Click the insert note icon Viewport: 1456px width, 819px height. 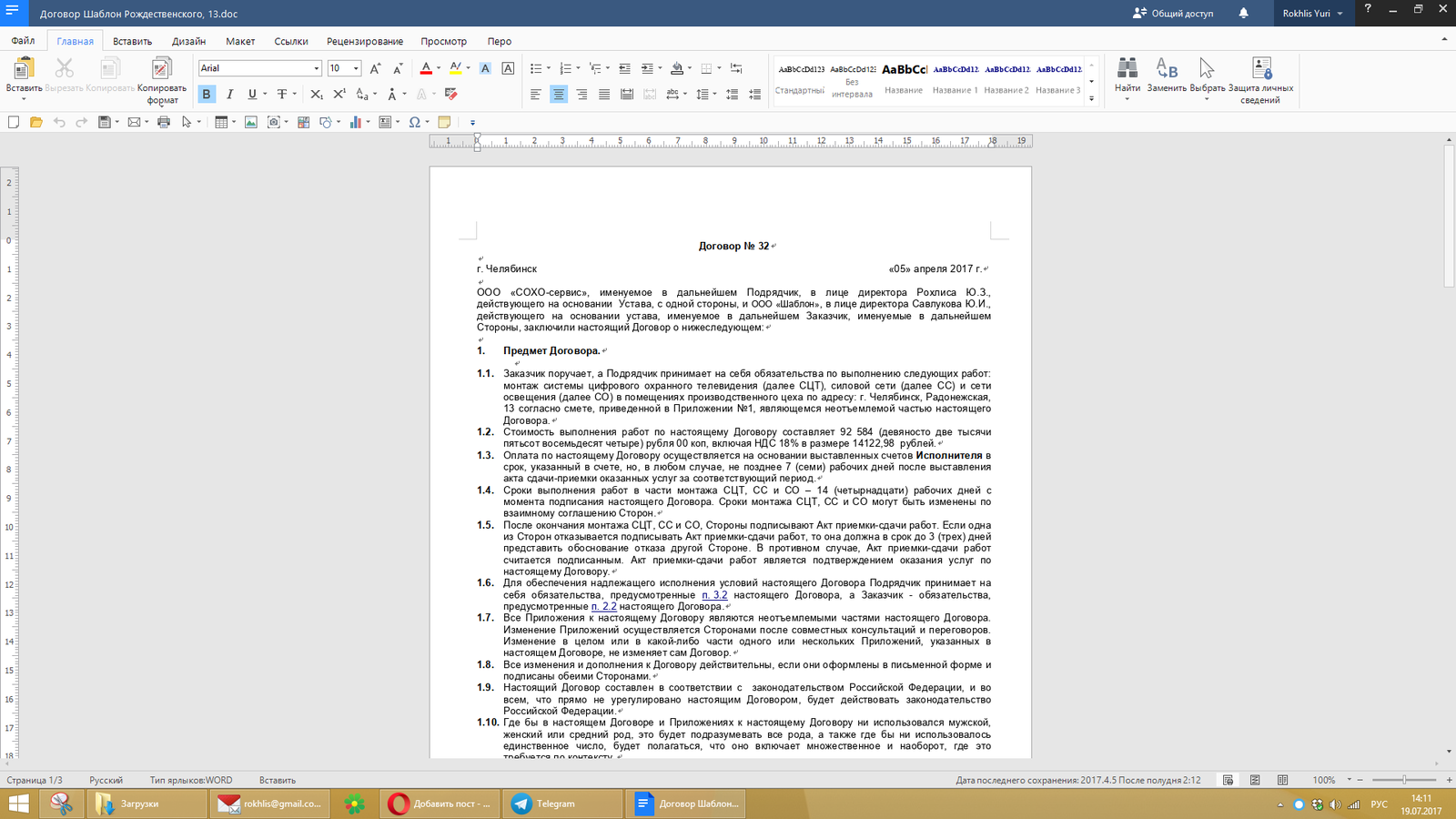[x=444, y=122]
